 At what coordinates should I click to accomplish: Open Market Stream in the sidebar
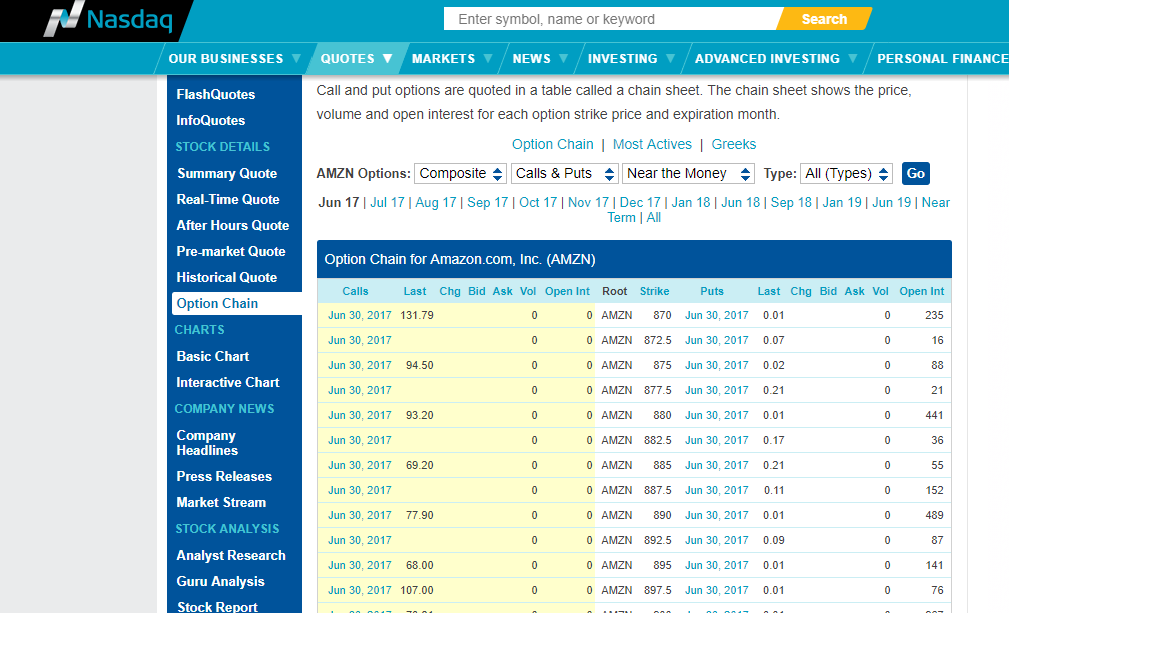tap(221, 503)
